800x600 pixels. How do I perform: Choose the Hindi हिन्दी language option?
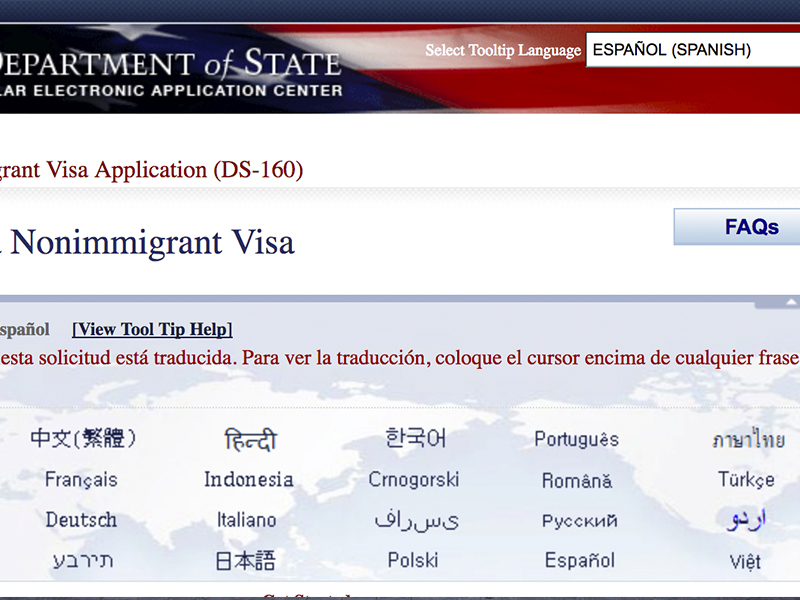click(x=250, y=440)
